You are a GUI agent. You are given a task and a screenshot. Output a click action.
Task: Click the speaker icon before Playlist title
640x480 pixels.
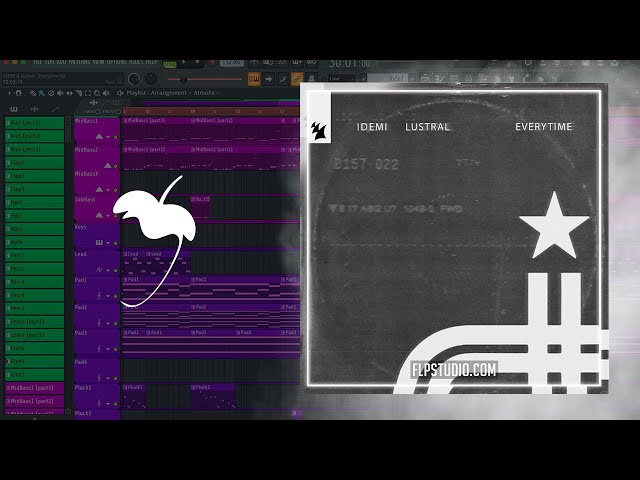[120, 93]
